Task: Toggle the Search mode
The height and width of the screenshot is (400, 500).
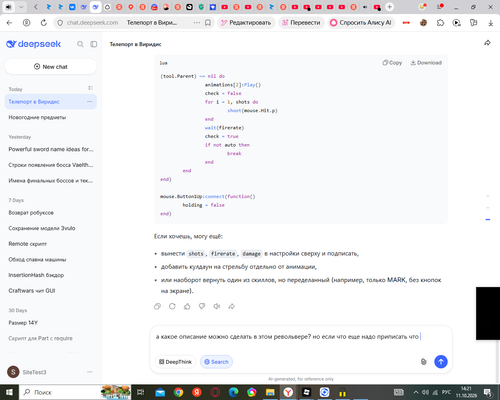Action: pos(216,362)
